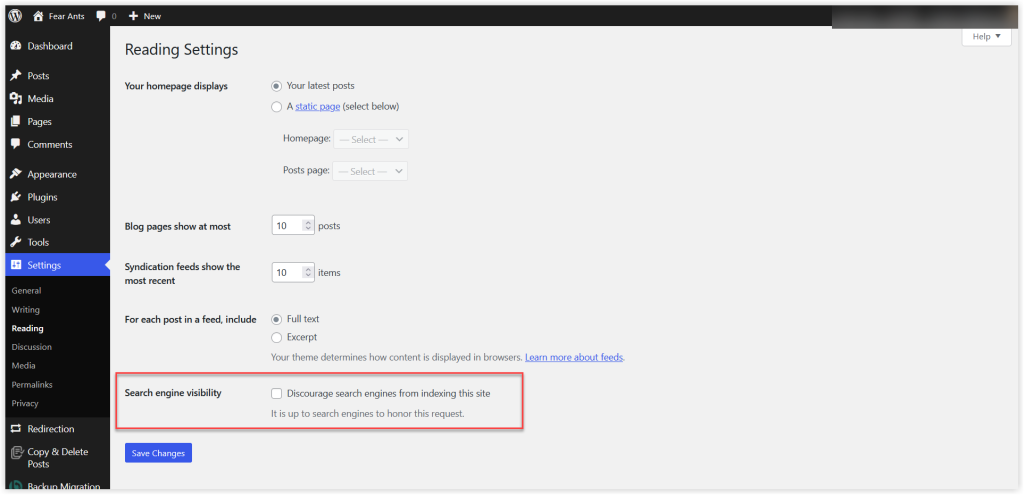Select the 'Excerpt' feed option
Screen dimensions: 1024x495
(x=276, y=338)
